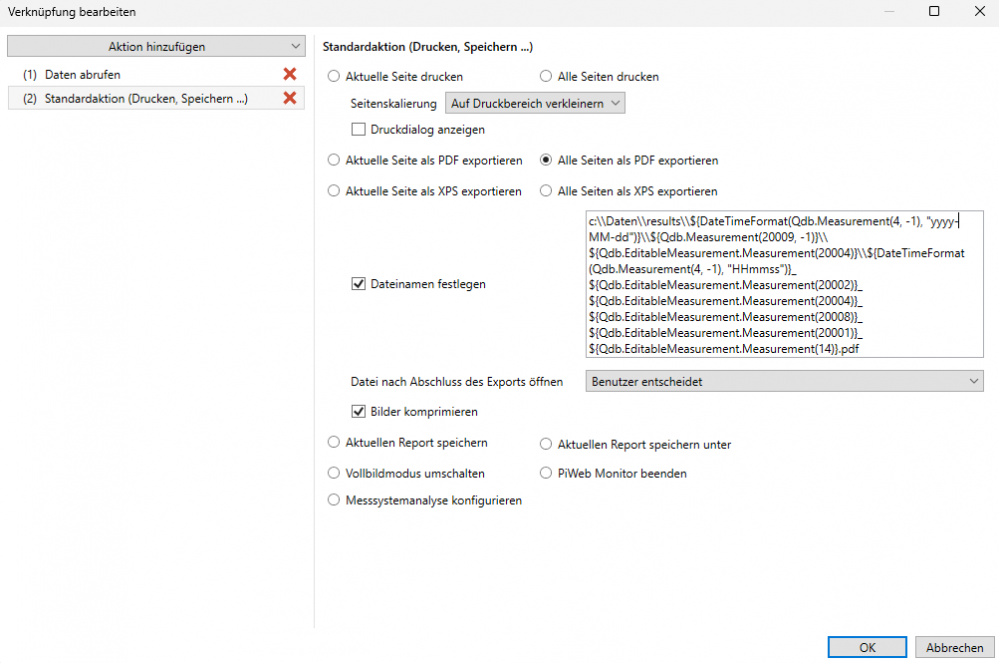Select 'Aktuelle Seite drucken' radio option
999x663 pixels.
tap(334, 76)
